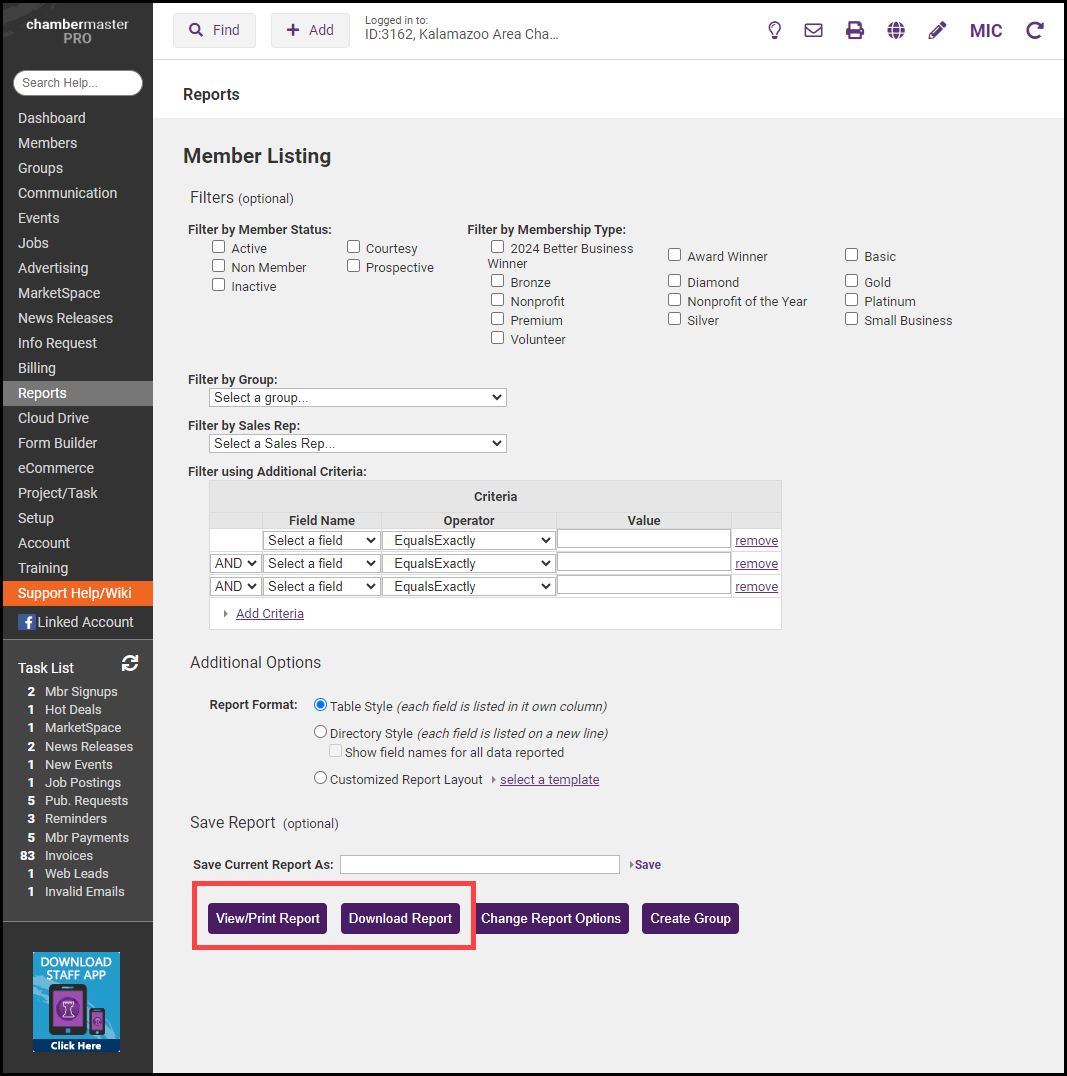Open the Facebook Linked Account icon
This screenshot has width=1067, height=1076.
point(27,622)
